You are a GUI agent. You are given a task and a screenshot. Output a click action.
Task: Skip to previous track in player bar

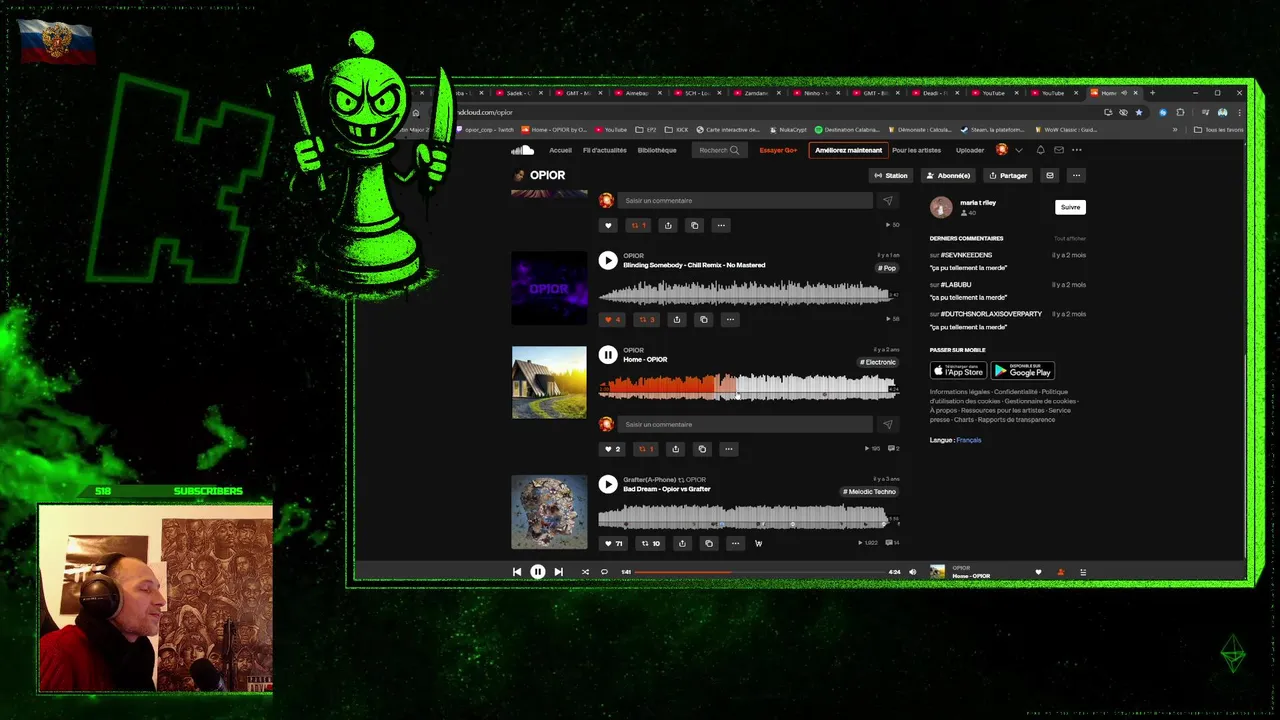click(x=517, y=572)
